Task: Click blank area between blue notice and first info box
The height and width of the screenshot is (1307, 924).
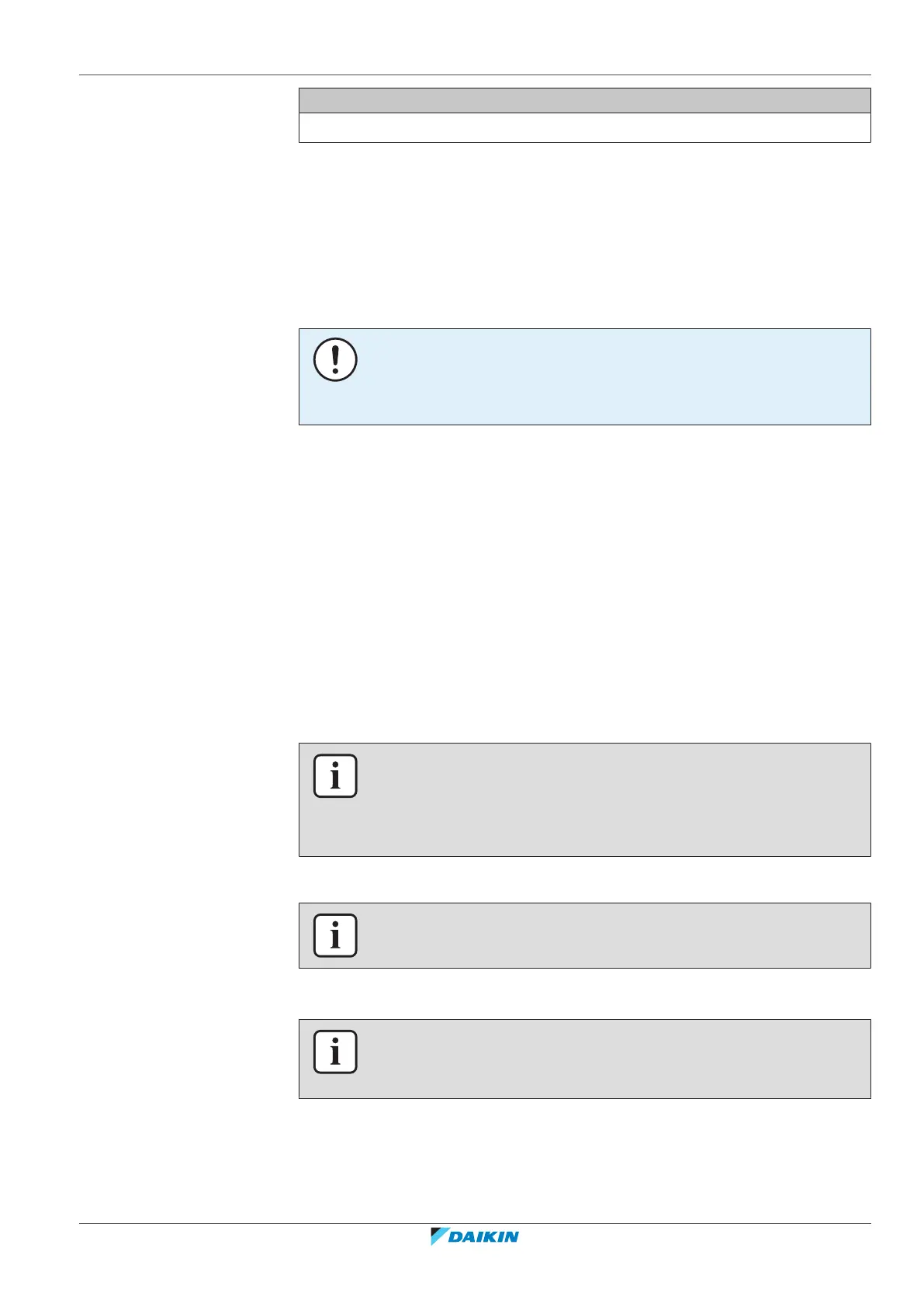Action: click(x=584, y=582)
